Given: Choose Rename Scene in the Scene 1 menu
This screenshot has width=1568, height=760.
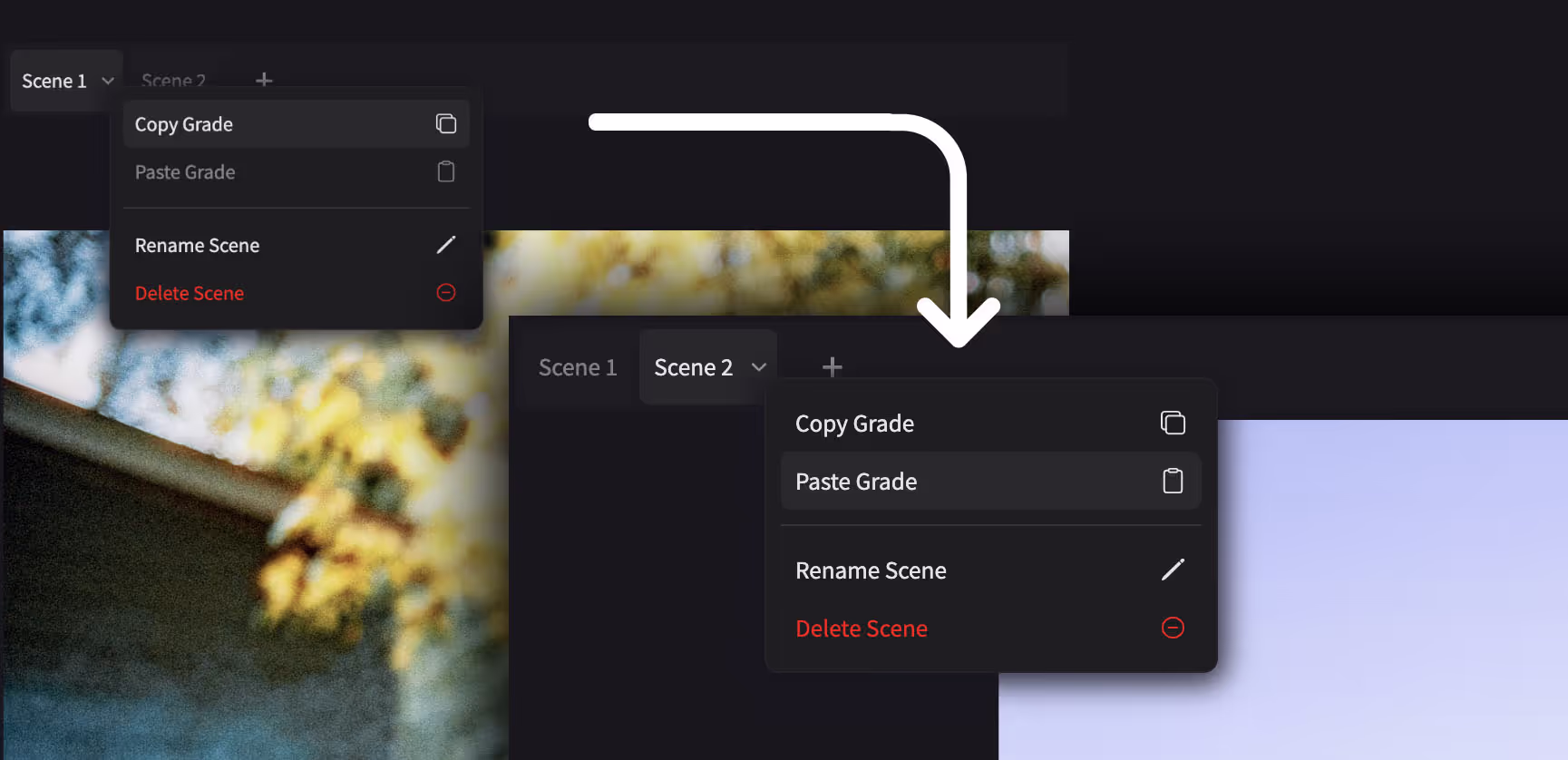Looking at the screenshot, I should click(x=296, y=246).
